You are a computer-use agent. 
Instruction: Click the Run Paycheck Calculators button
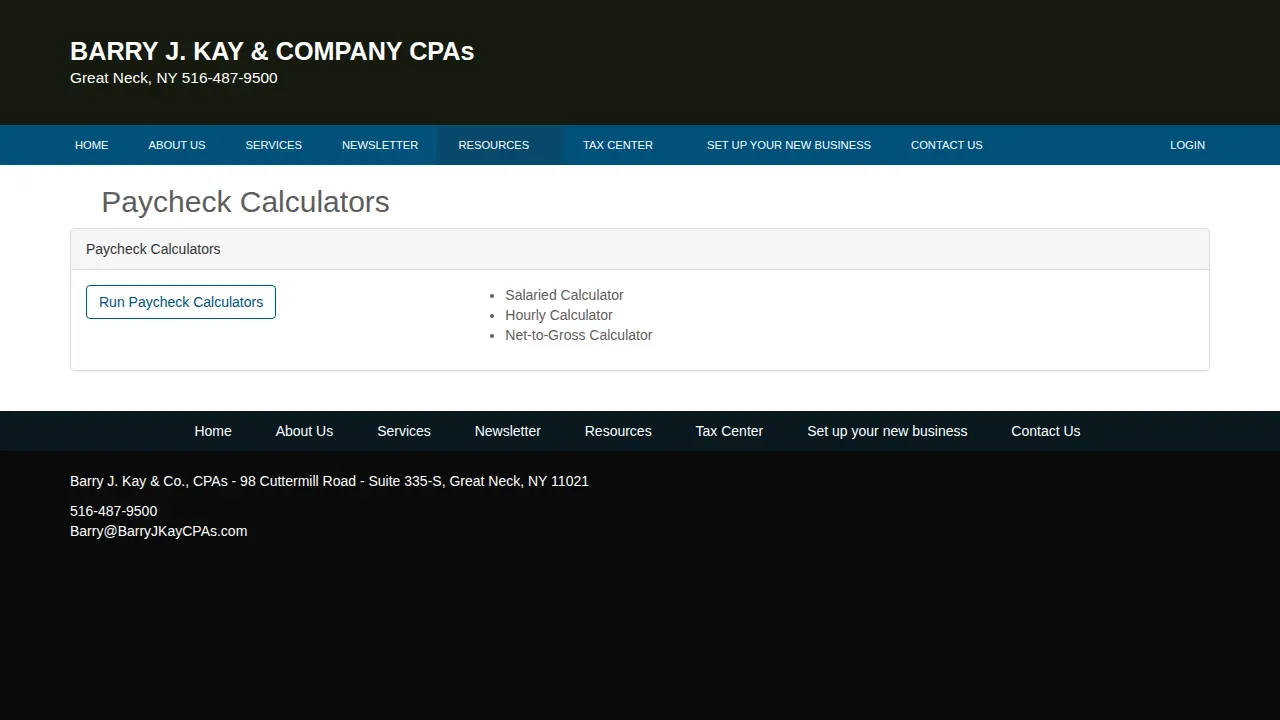tap(181, 302)
